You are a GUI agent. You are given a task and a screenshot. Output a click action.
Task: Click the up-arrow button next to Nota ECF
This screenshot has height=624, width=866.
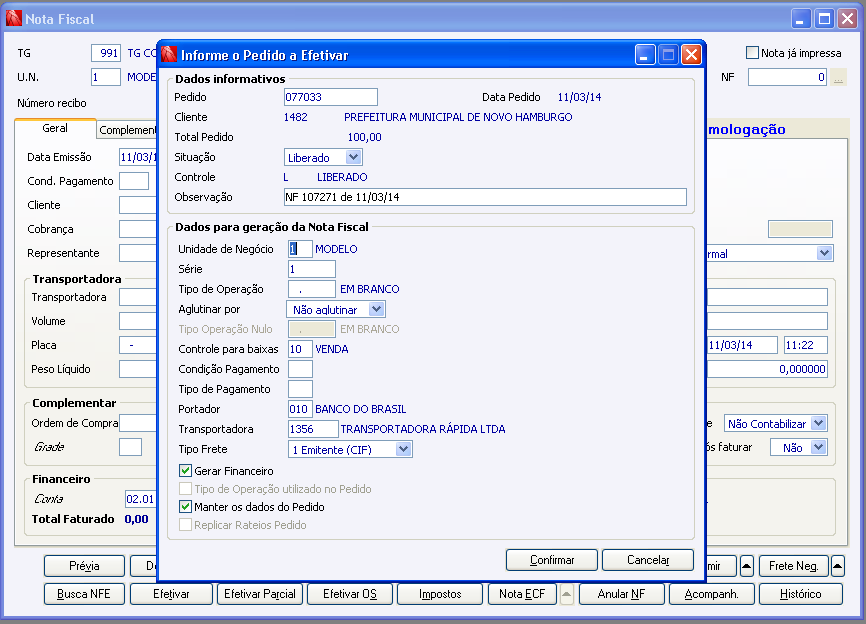[567, 594]
